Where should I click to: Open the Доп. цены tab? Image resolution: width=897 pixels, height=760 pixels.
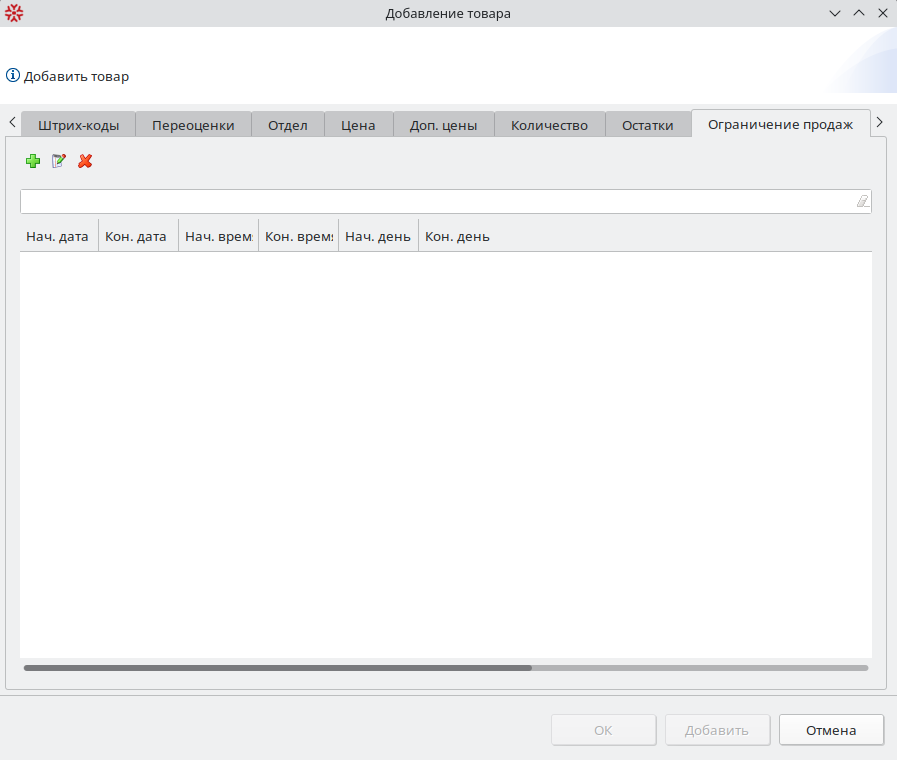click(x=444, y=125)
